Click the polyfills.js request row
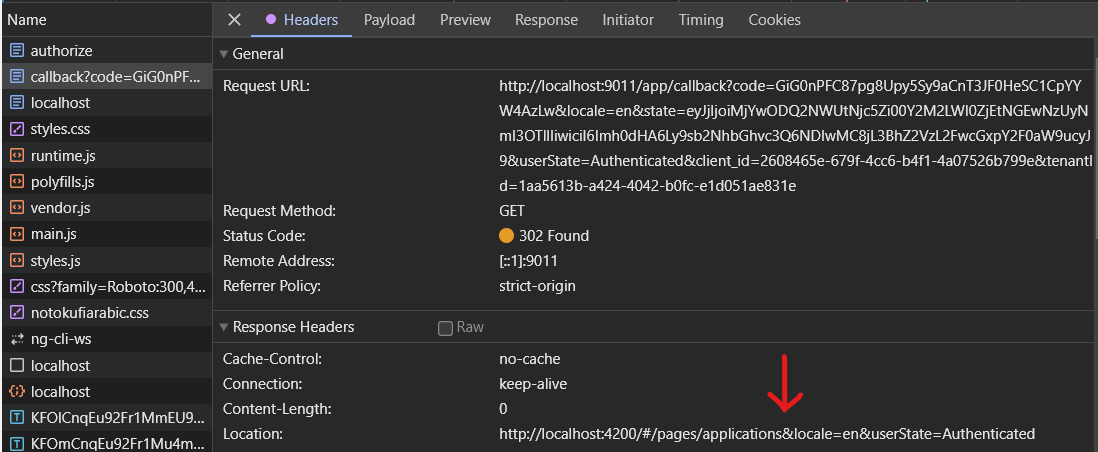The image size is (1098, 452). pos(106,182)
